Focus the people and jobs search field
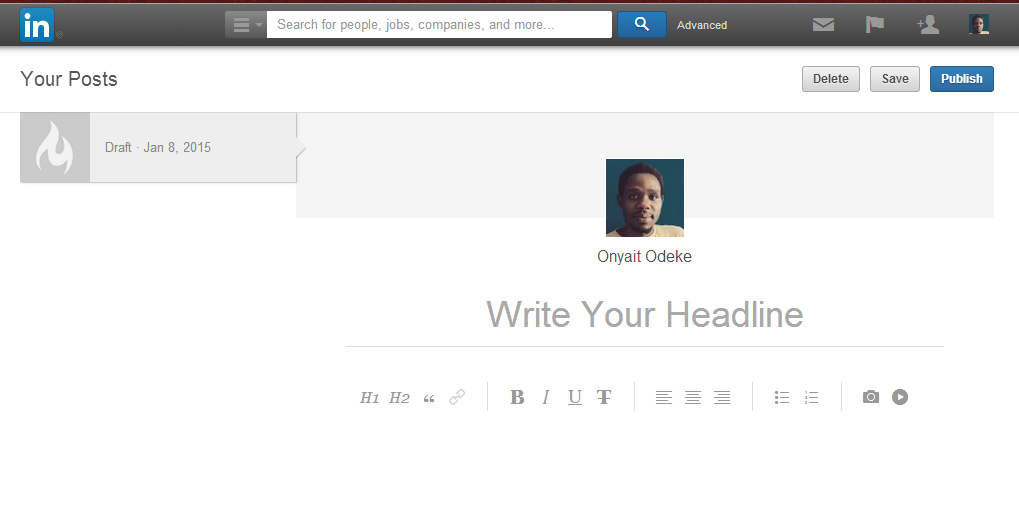 [x=439, y=25]
